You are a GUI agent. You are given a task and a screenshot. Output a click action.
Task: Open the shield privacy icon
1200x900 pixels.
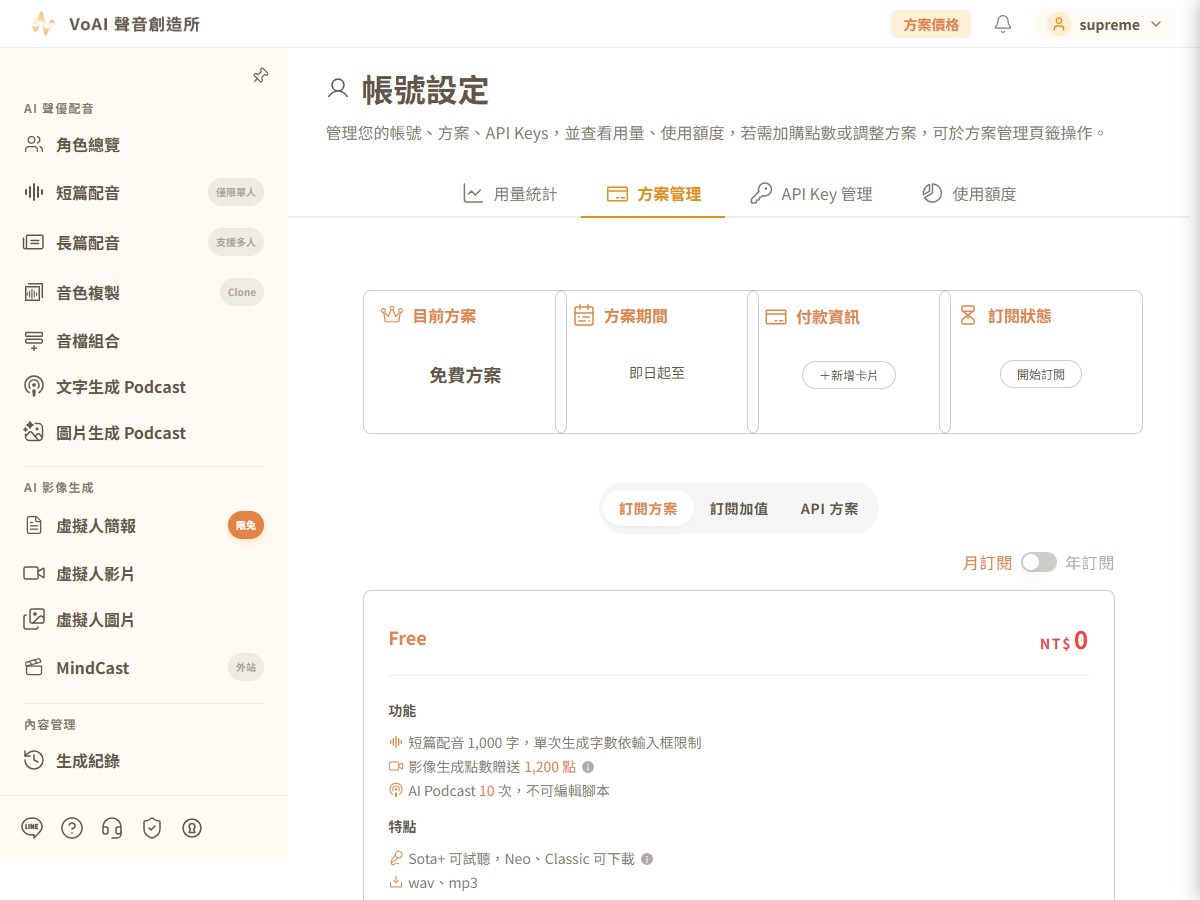[152, 827]
